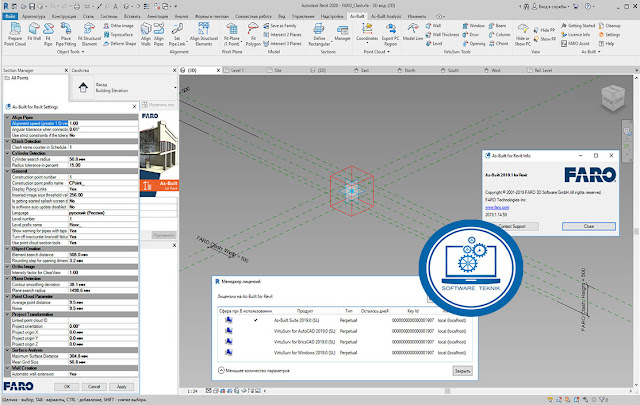Click the Hide or Show PC tool
The width and height of the screenshot is (640, 405).
pos(522,35)
